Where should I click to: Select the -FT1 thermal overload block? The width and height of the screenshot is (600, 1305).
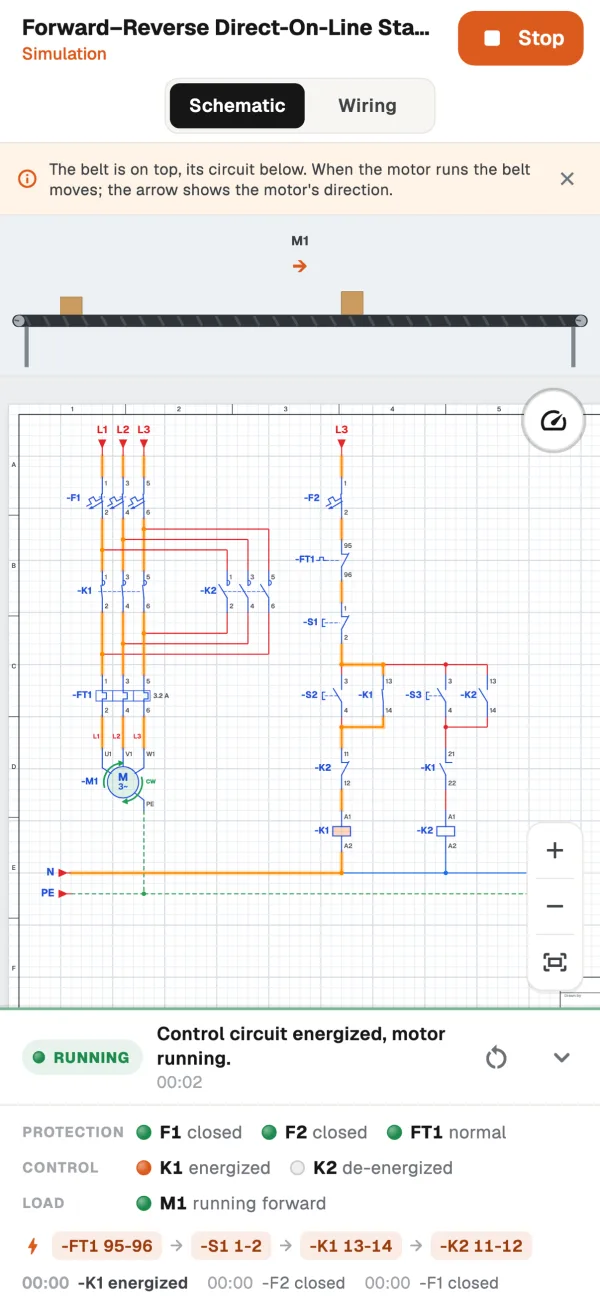(x=122, y=695)
